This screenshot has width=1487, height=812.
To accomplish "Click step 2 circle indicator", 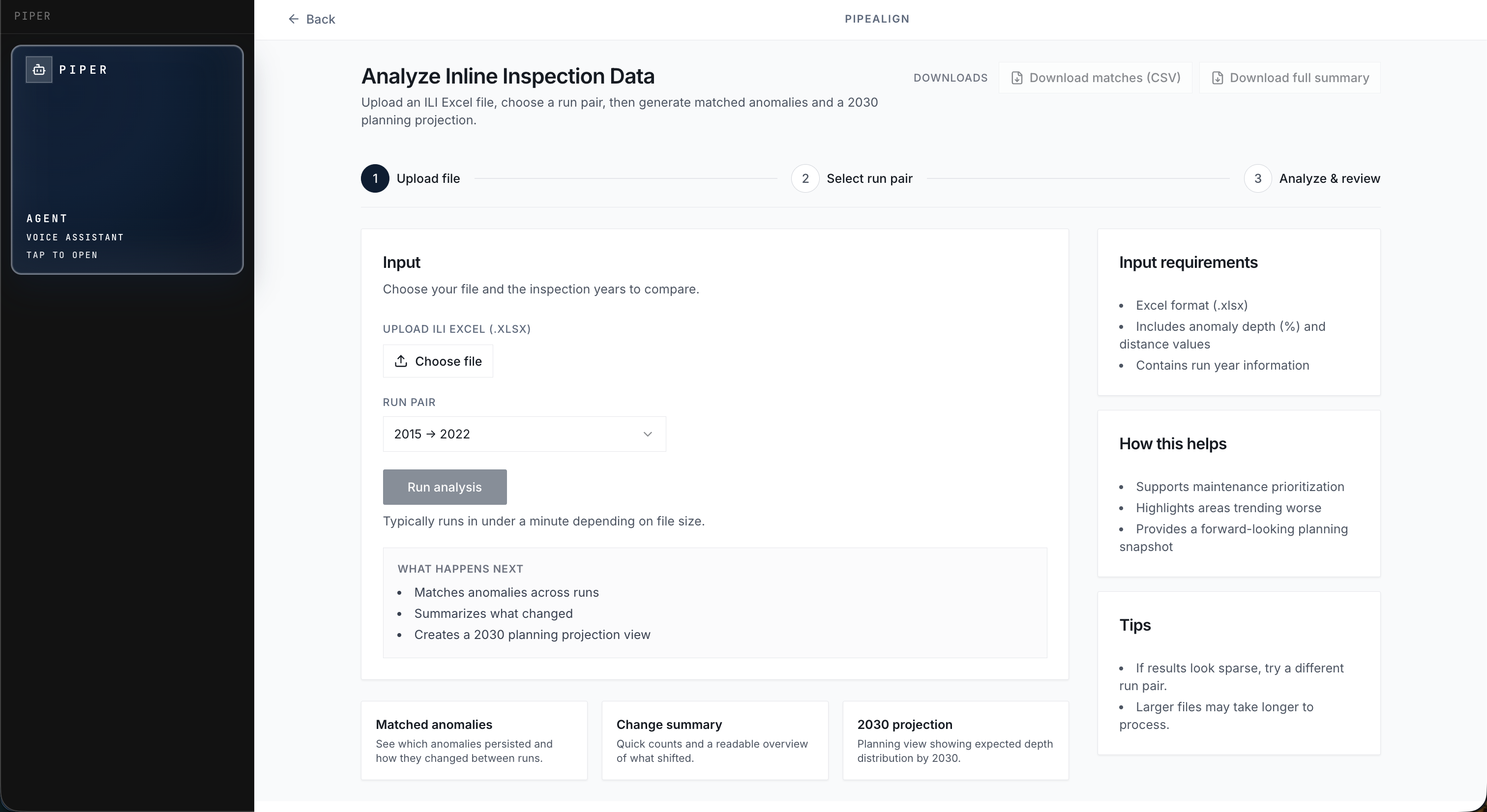I will pos(804,179).
